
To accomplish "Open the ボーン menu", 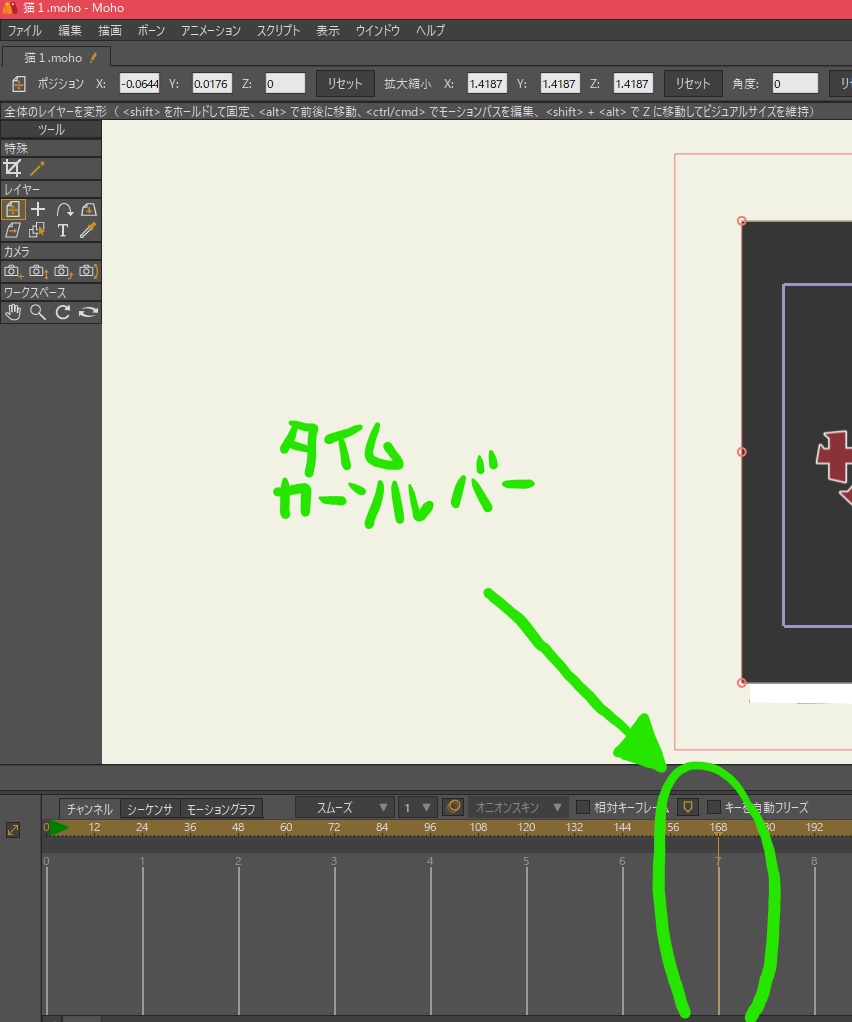I will click(x=151, y=30).
